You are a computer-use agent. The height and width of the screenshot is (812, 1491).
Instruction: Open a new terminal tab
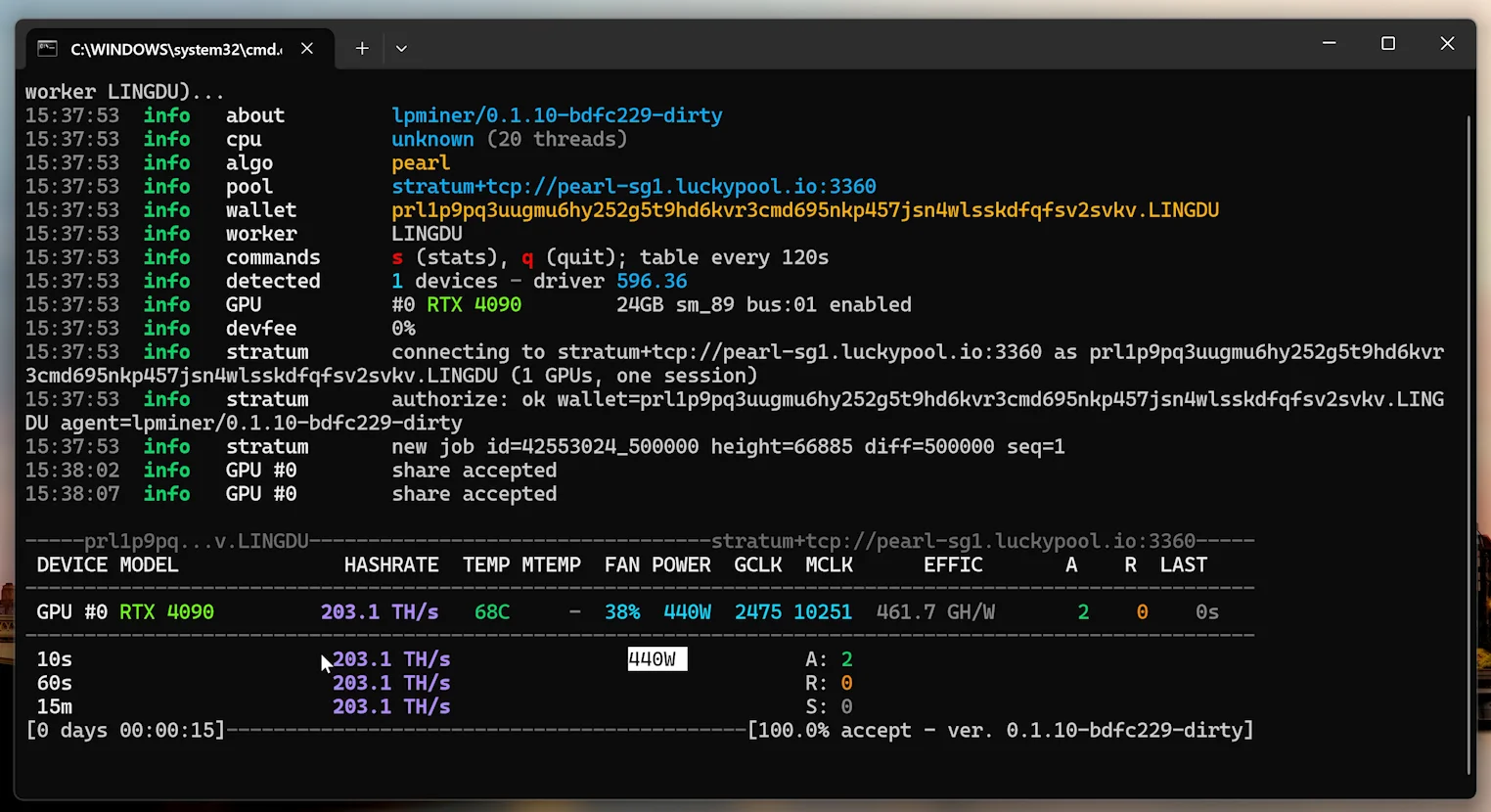362,48
